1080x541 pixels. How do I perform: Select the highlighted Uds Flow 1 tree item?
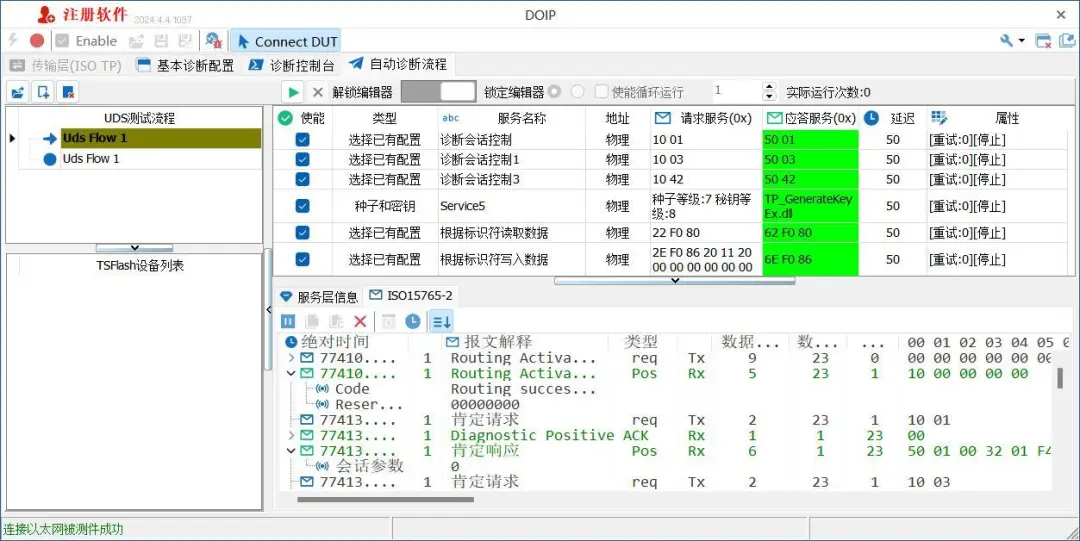(x=160, y=138)
